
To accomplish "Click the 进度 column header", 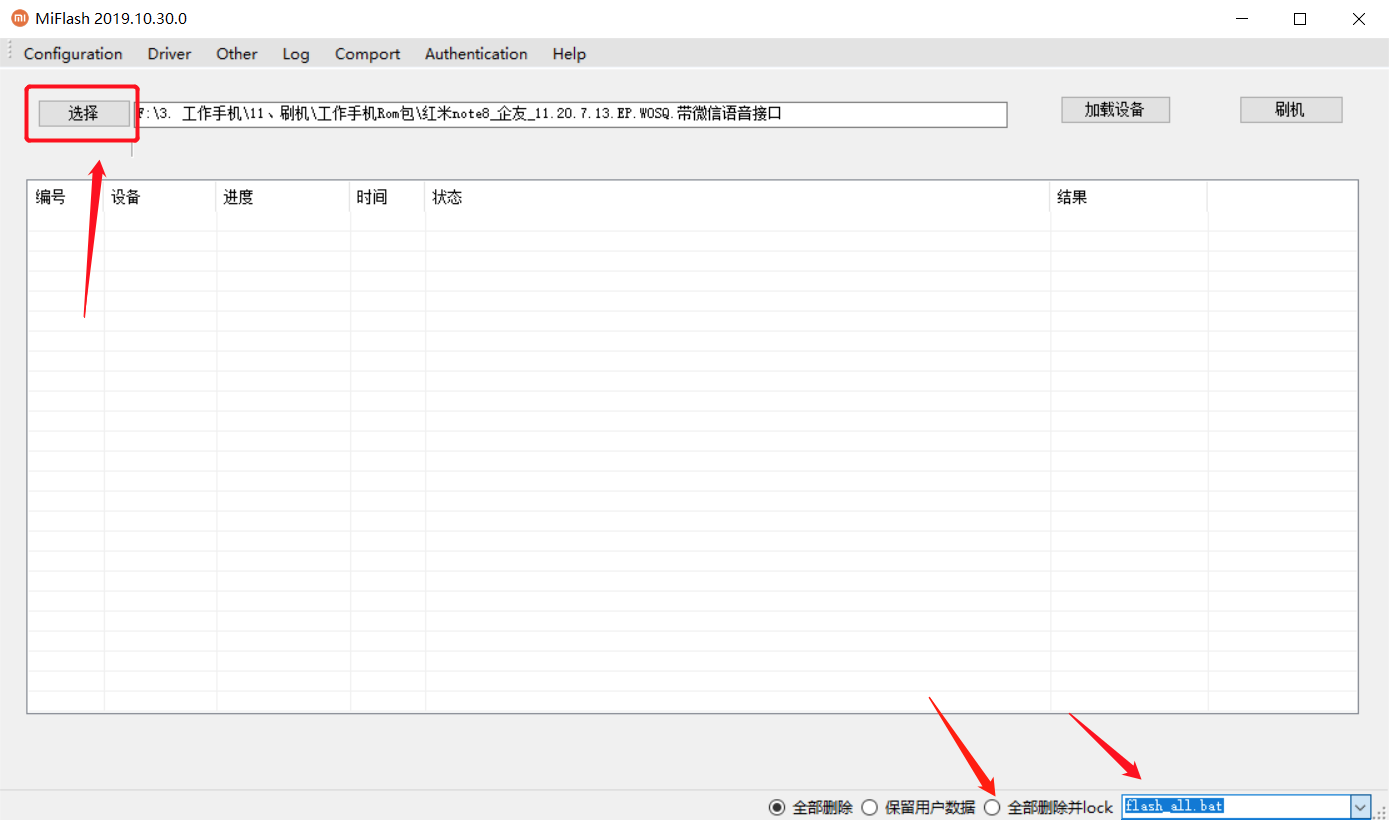I will coord(283,197).
